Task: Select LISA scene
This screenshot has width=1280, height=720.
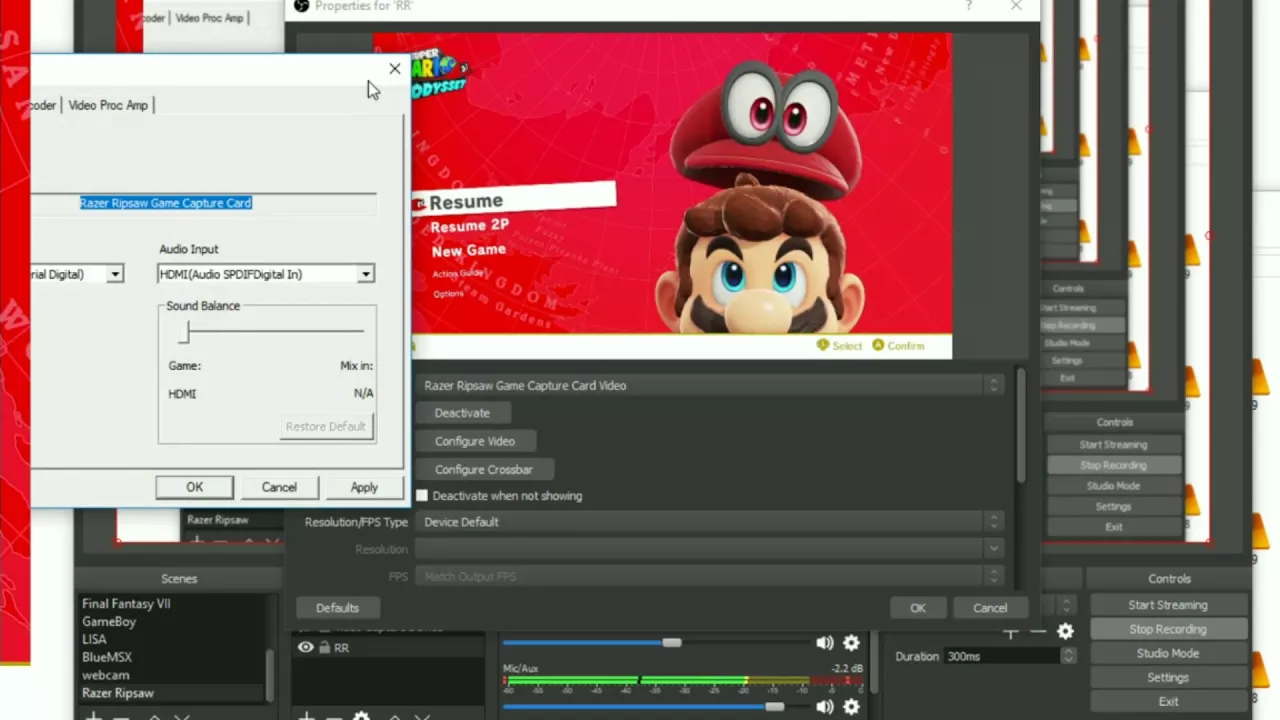Action: click(x=94, y=640)
